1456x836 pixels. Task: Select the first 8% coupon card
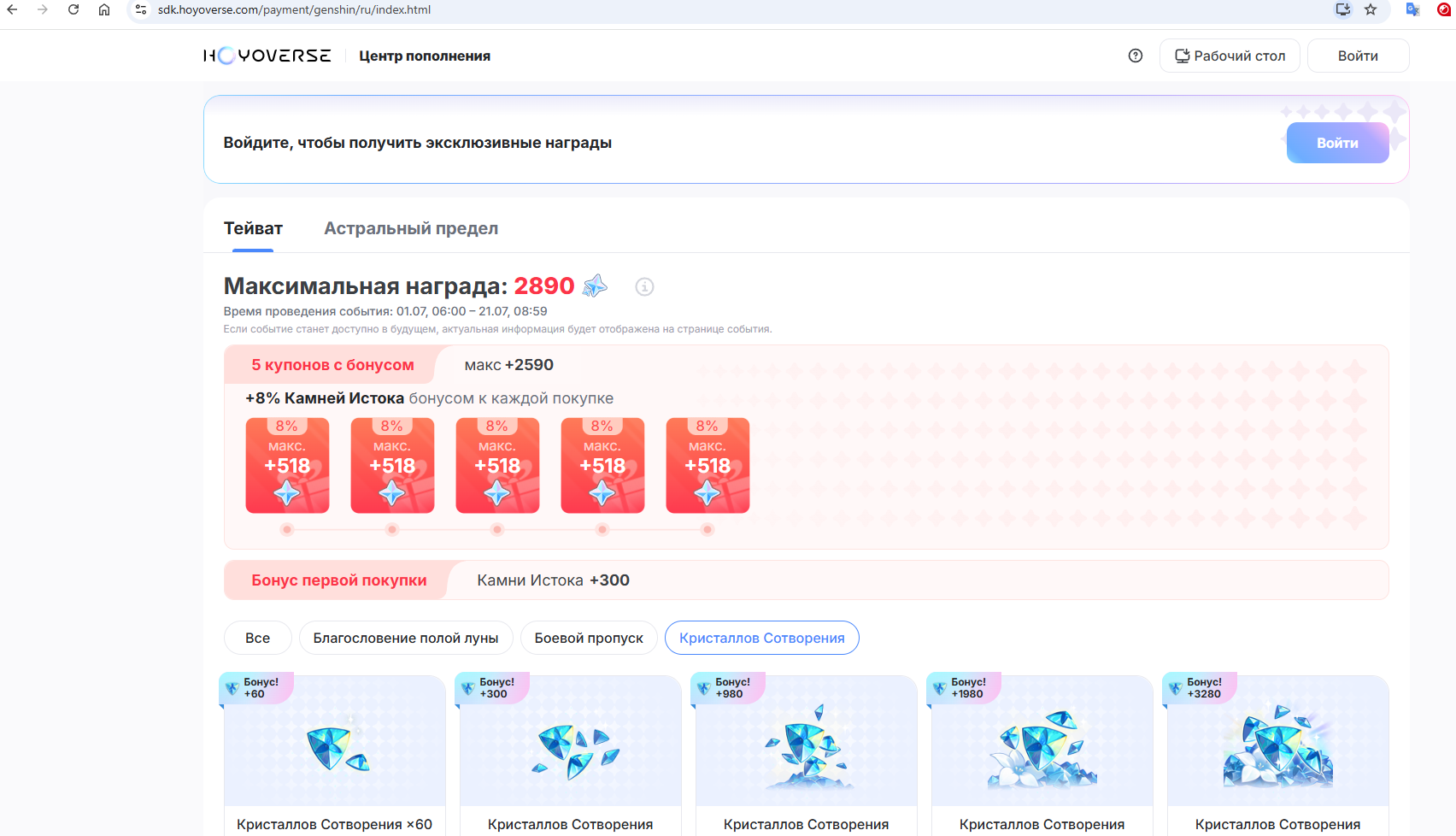coord(287,466)
